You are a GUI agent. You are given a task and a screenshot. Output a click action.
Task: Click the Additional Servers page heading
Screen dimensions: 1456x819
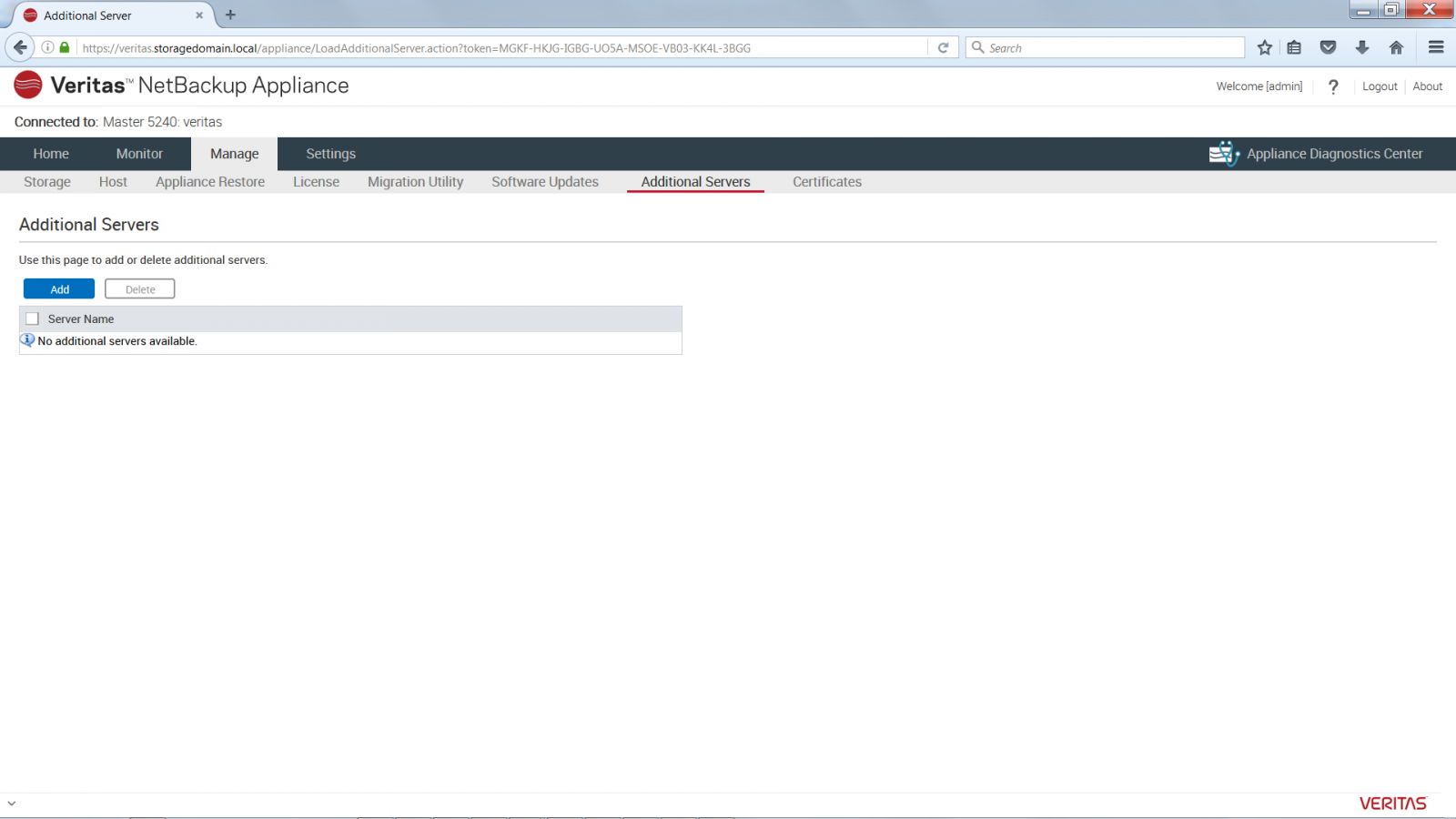click(89, 225)
